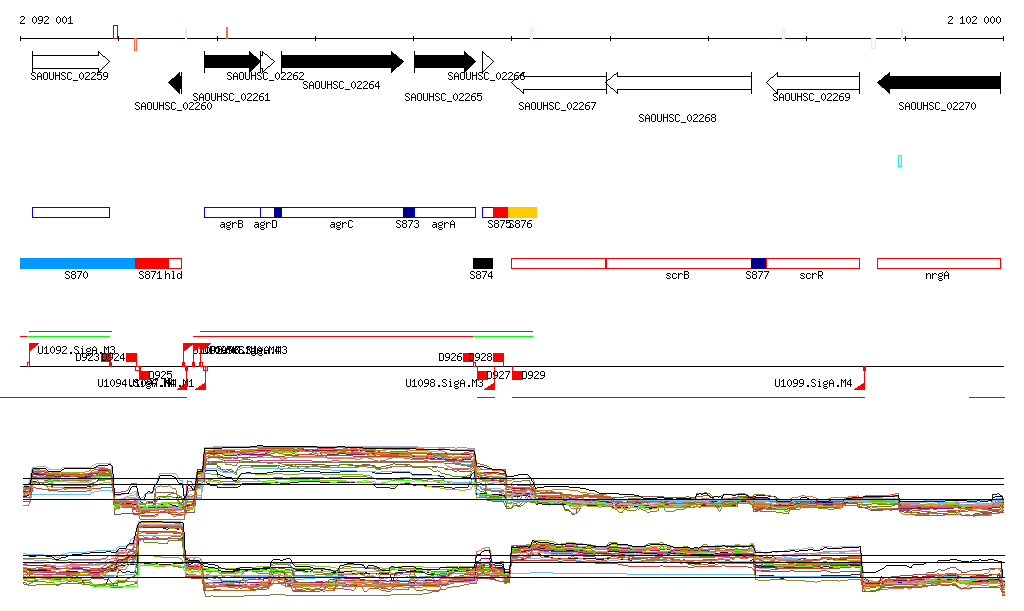Click the large black SAOUHSC_02270 arrow
The image size is (1024, 611).
click(938, 83)
